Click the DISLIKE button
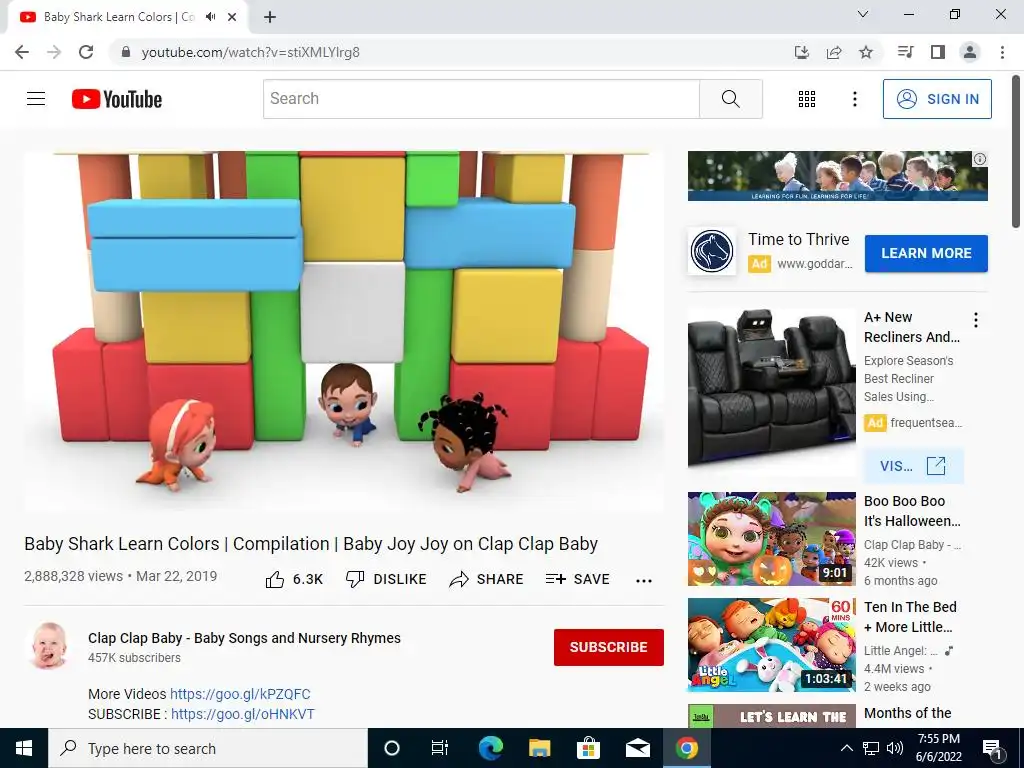The height and width of the screenshot is (768, 1024). [386, 579]
